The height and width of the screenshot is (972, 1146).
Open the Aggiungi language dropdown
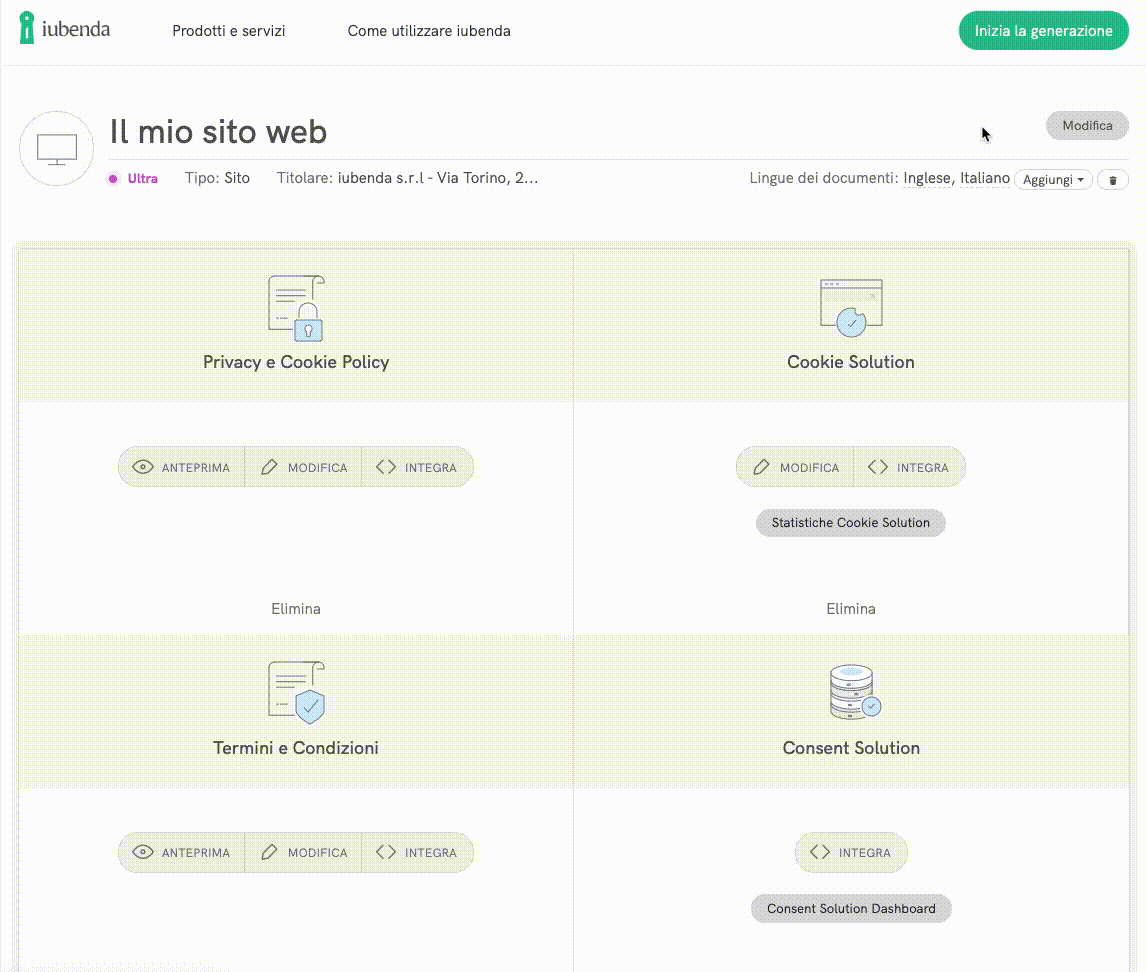click(x=1053, y=180)
